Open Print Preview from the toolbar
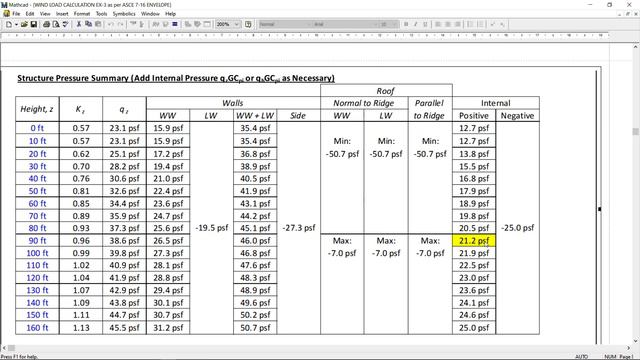 (56, 24)
